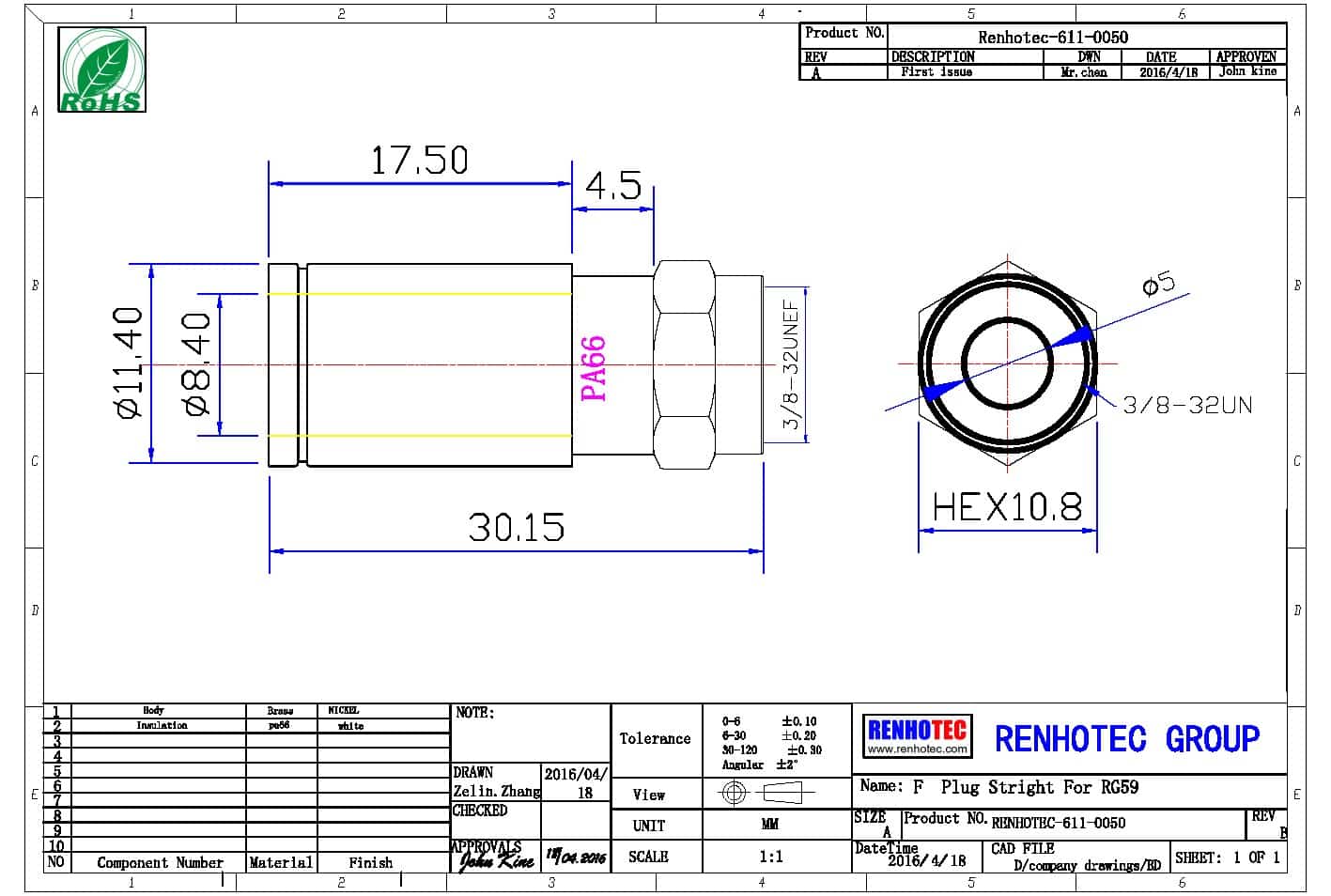Click the 3/8-32UNEF thread callout
Image resolution: width=1331 pixels, height=896 pixels.
tap(792, 364)
